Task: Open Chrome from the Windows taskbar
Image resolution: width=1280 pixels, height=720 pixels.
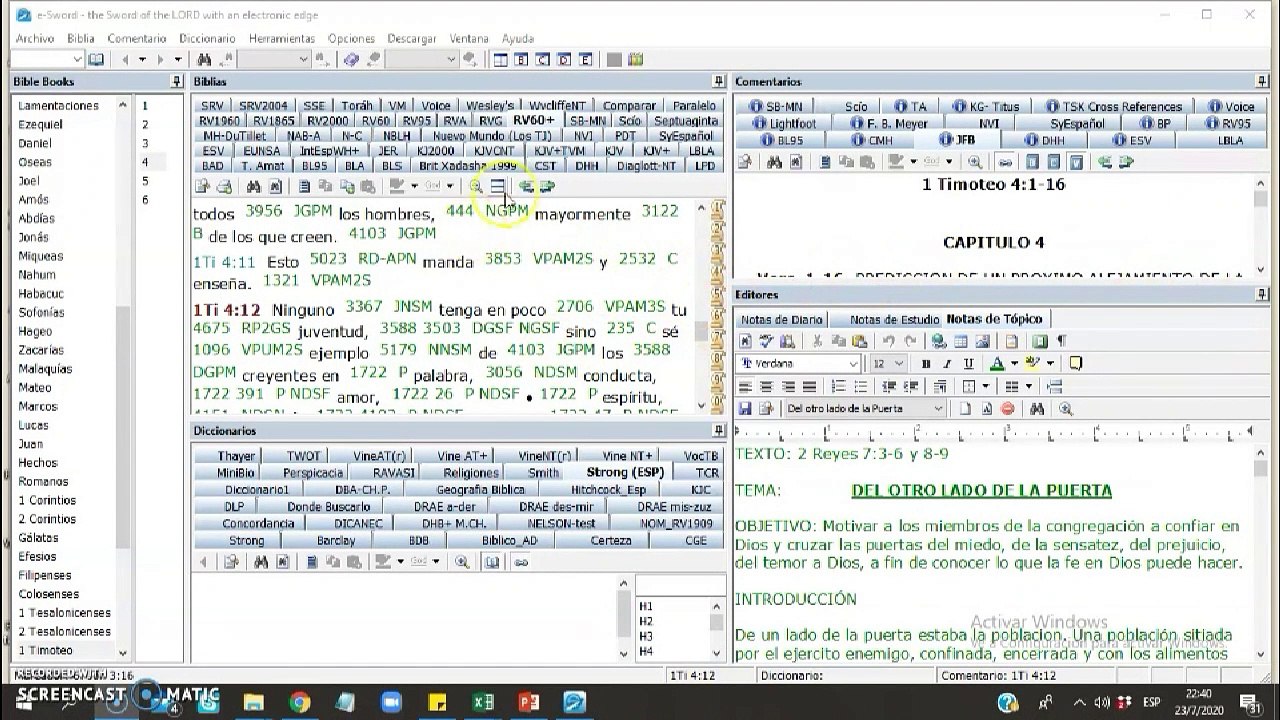Action: coord(299,702)
